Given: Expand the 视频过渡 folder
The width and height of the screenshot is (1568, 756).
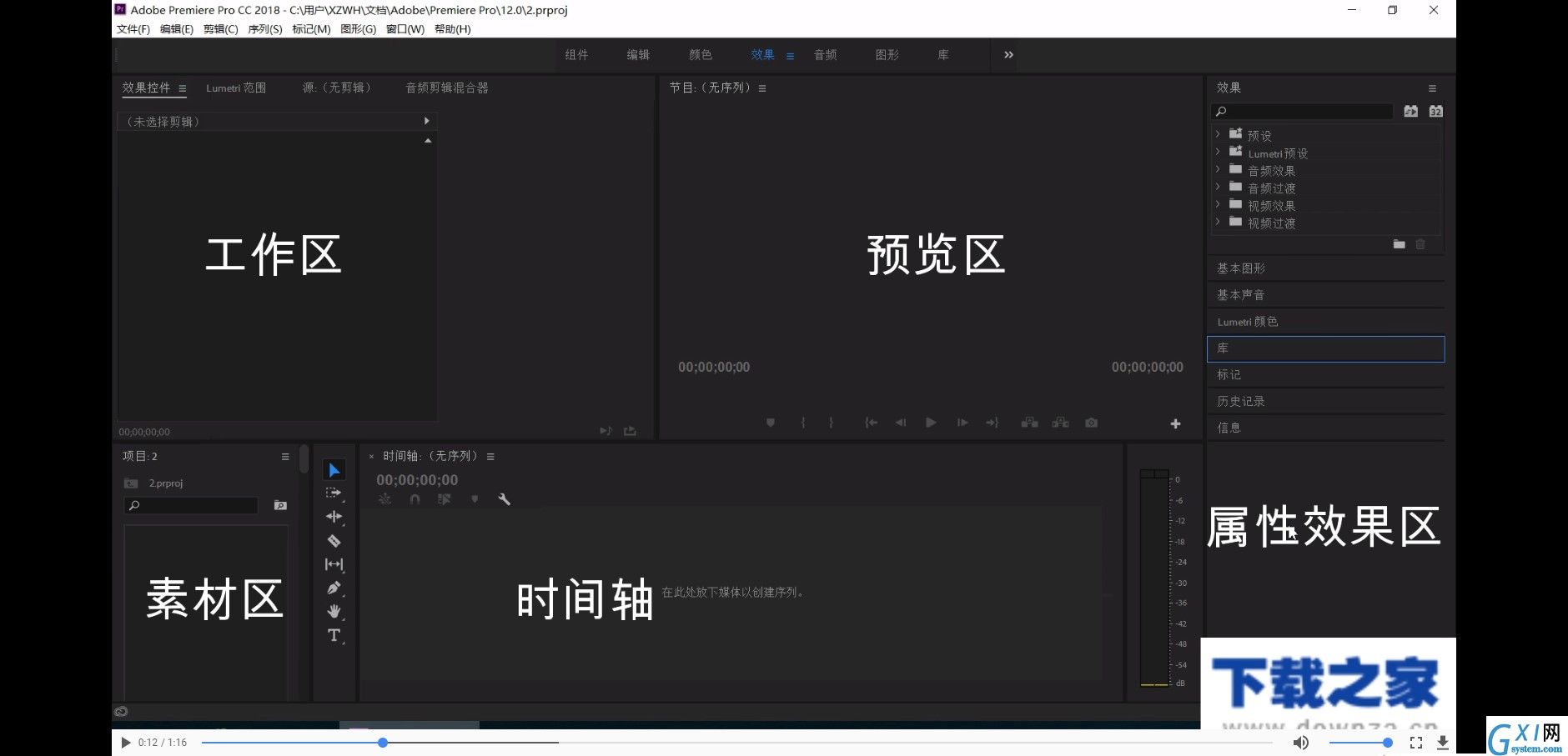Looking at the screenshot, I should 1218,222.
